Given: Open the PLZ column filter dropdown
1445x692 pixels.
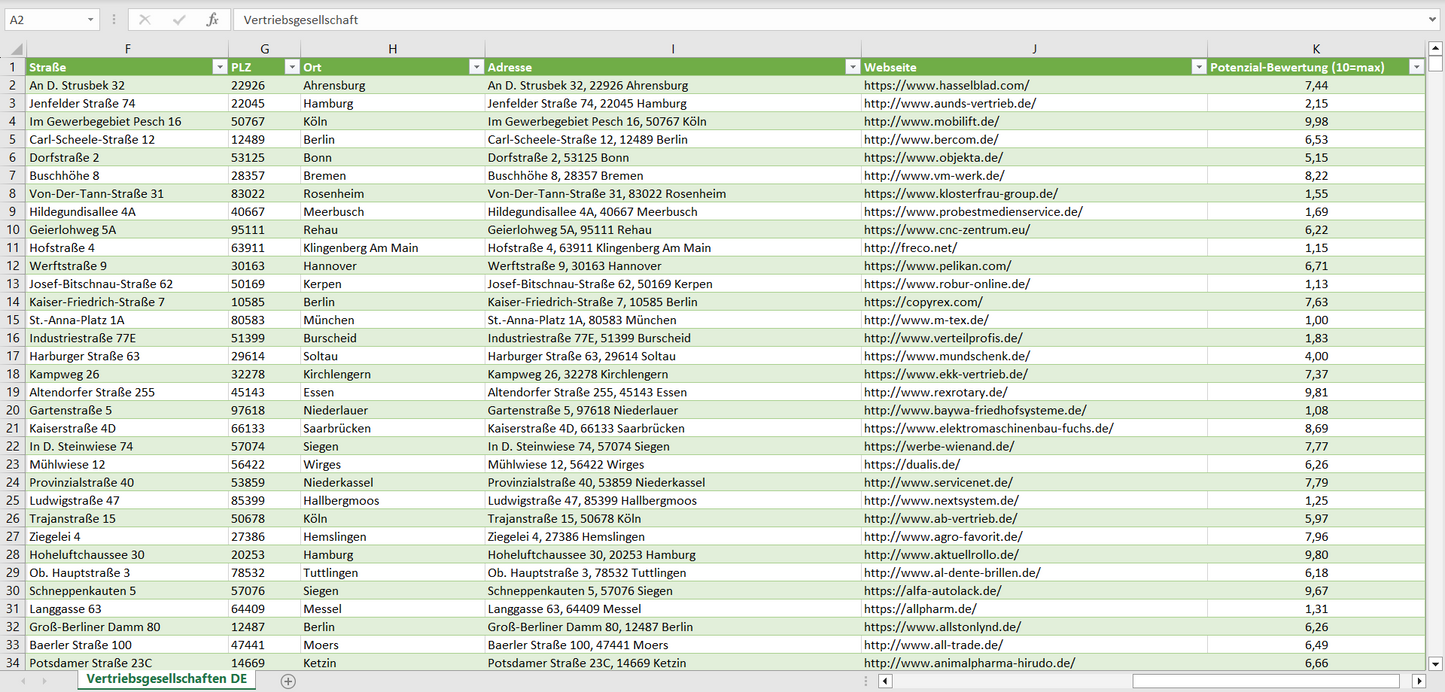Looking at the screenshot, I should pos(291,67).
